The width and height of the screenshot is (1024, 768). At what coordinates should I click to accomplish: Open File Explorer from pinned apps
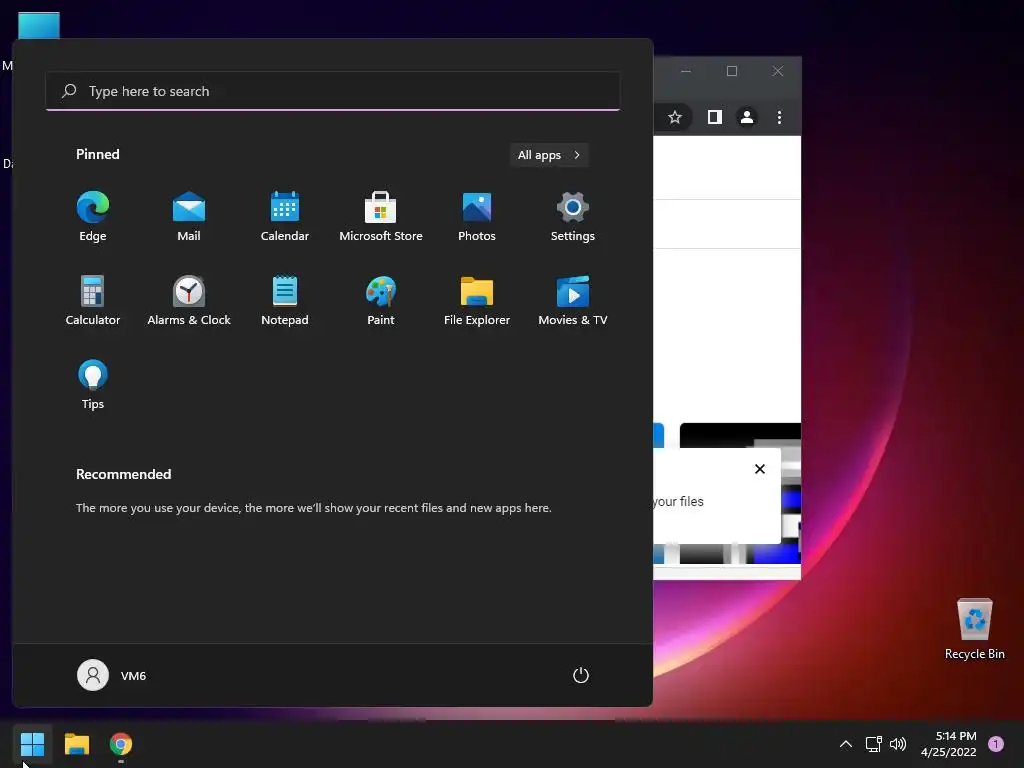[x=477, y=300]
